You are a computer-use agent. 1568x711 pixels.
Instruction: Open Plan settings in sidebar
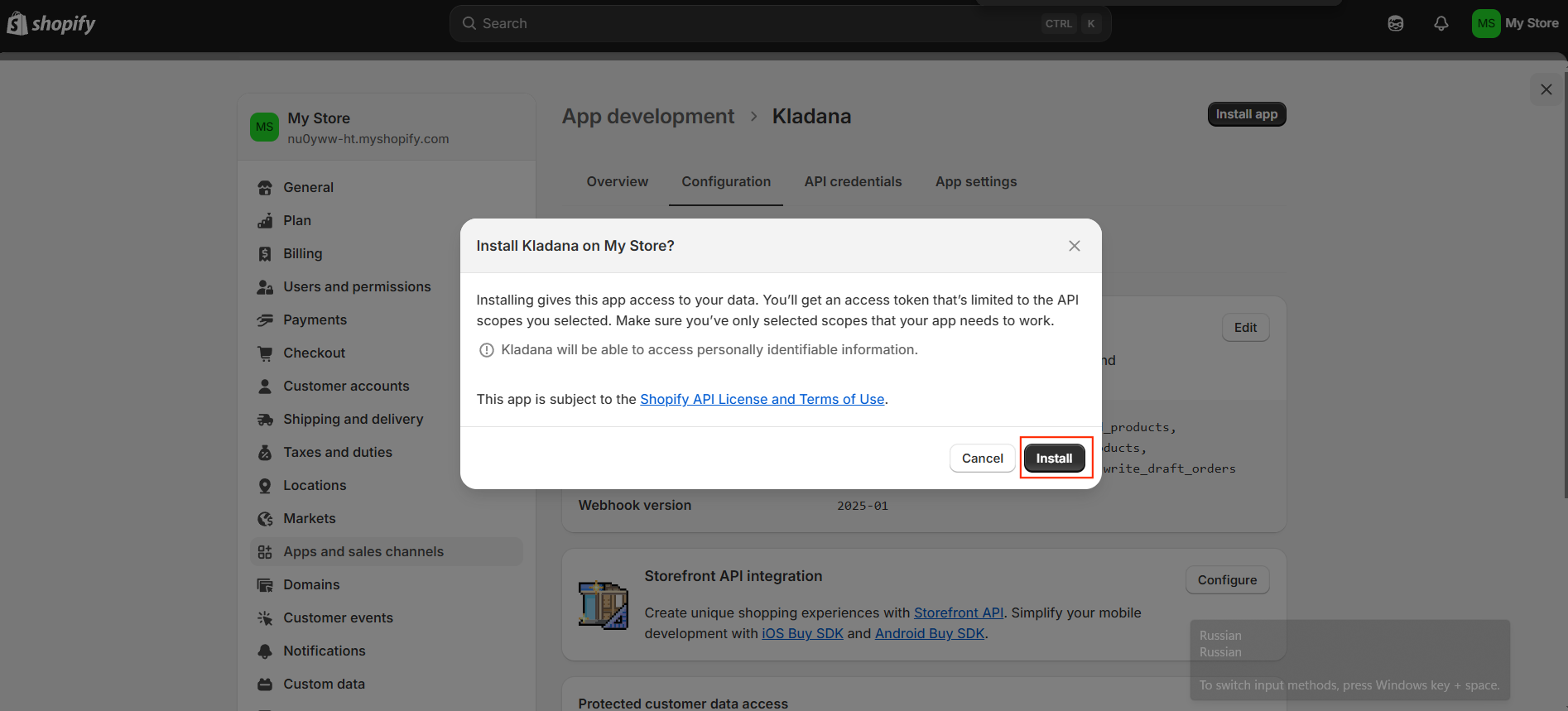point(386,221)
